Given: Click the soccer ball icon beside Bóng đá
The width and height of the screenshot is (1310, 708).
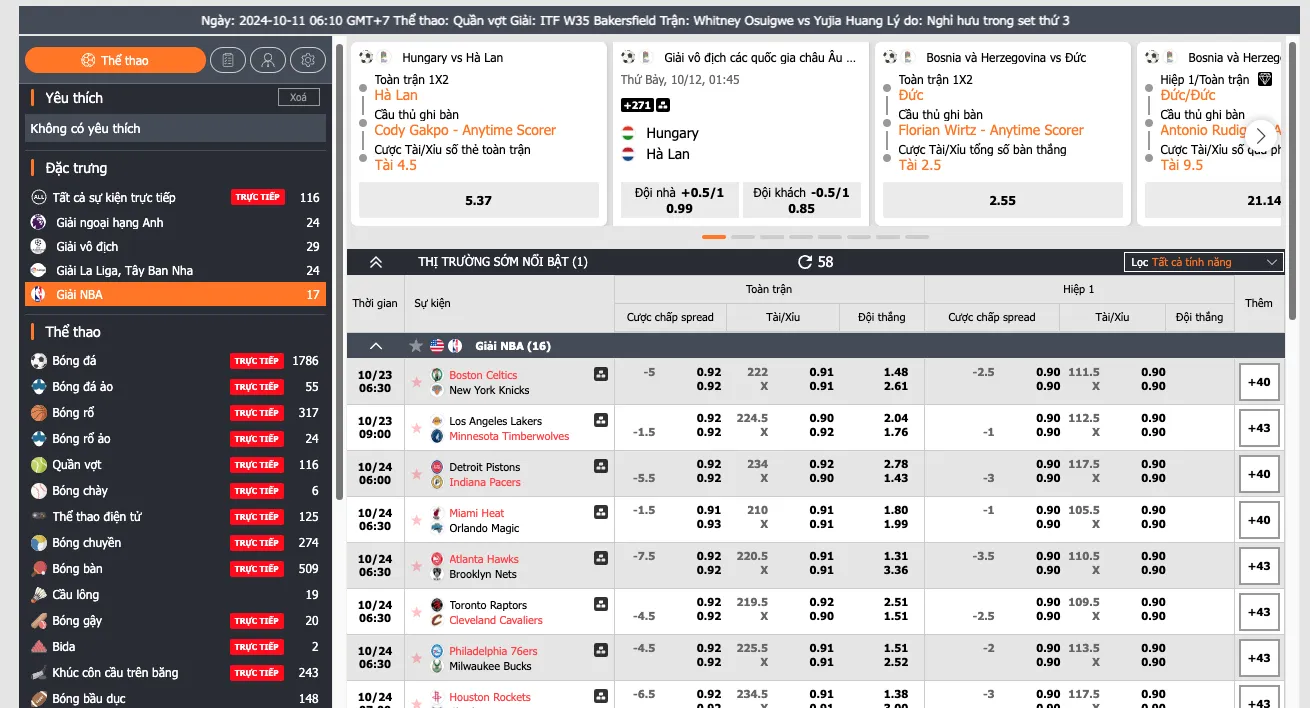Looking at the screenshot, I should point(39,361).
